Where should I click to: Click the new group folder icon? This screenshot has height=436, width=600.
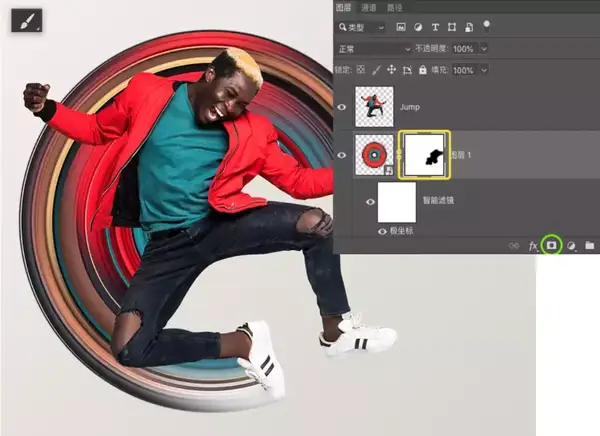(589, 245)
